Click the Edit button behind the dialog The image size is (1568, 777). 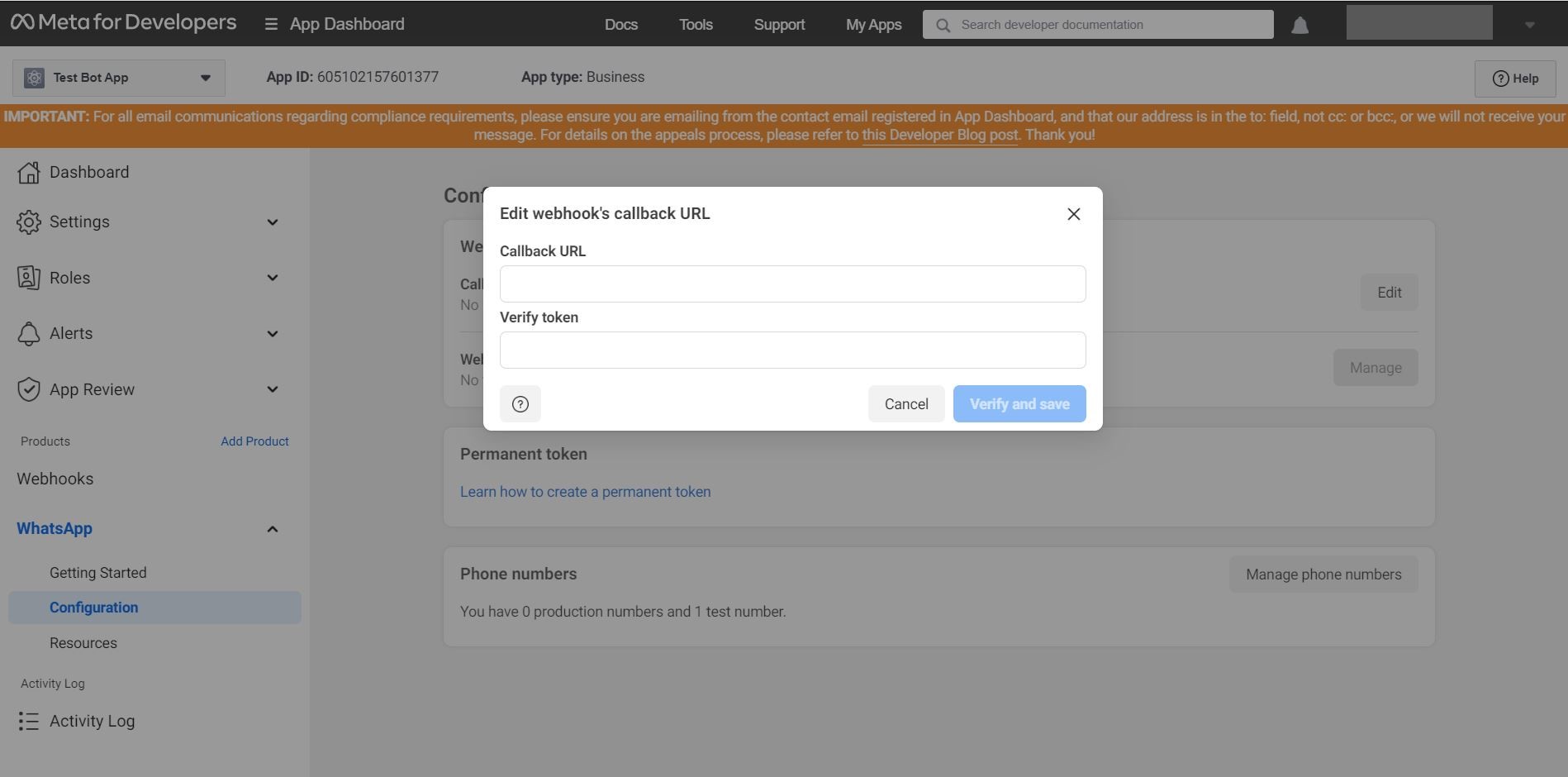click(1390, 293)
